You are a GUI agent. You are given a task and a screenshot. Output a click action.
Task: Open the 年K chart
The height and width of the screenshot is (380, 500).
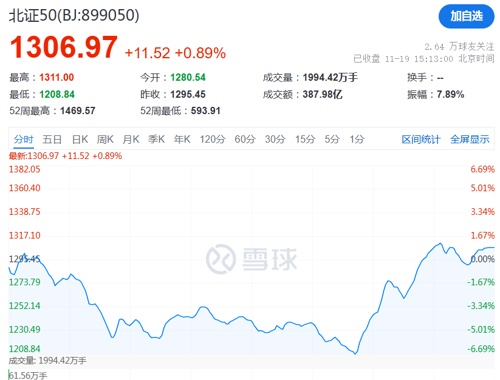(x=182, y=139)
